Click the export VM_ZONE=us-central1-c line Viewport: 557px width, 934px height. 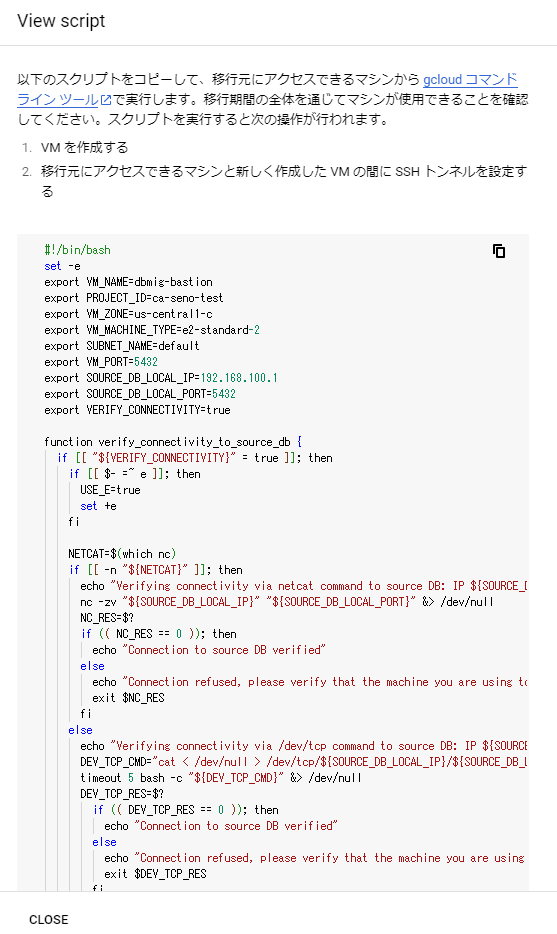tap(128, 314)
